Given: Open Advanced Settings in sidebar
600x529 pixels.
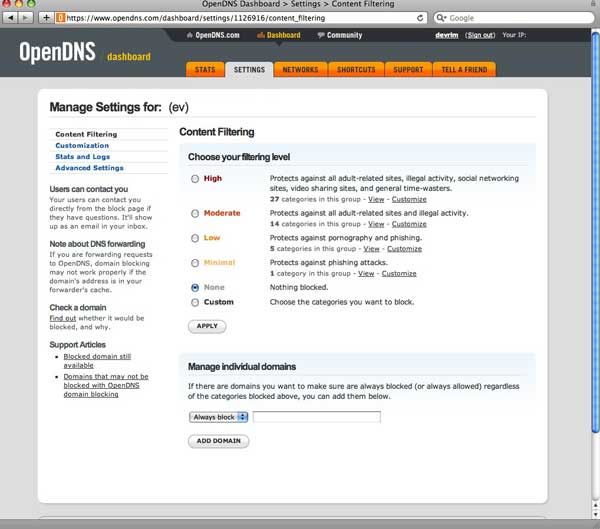Looking at the screenshot, I should tap(89, 168).
